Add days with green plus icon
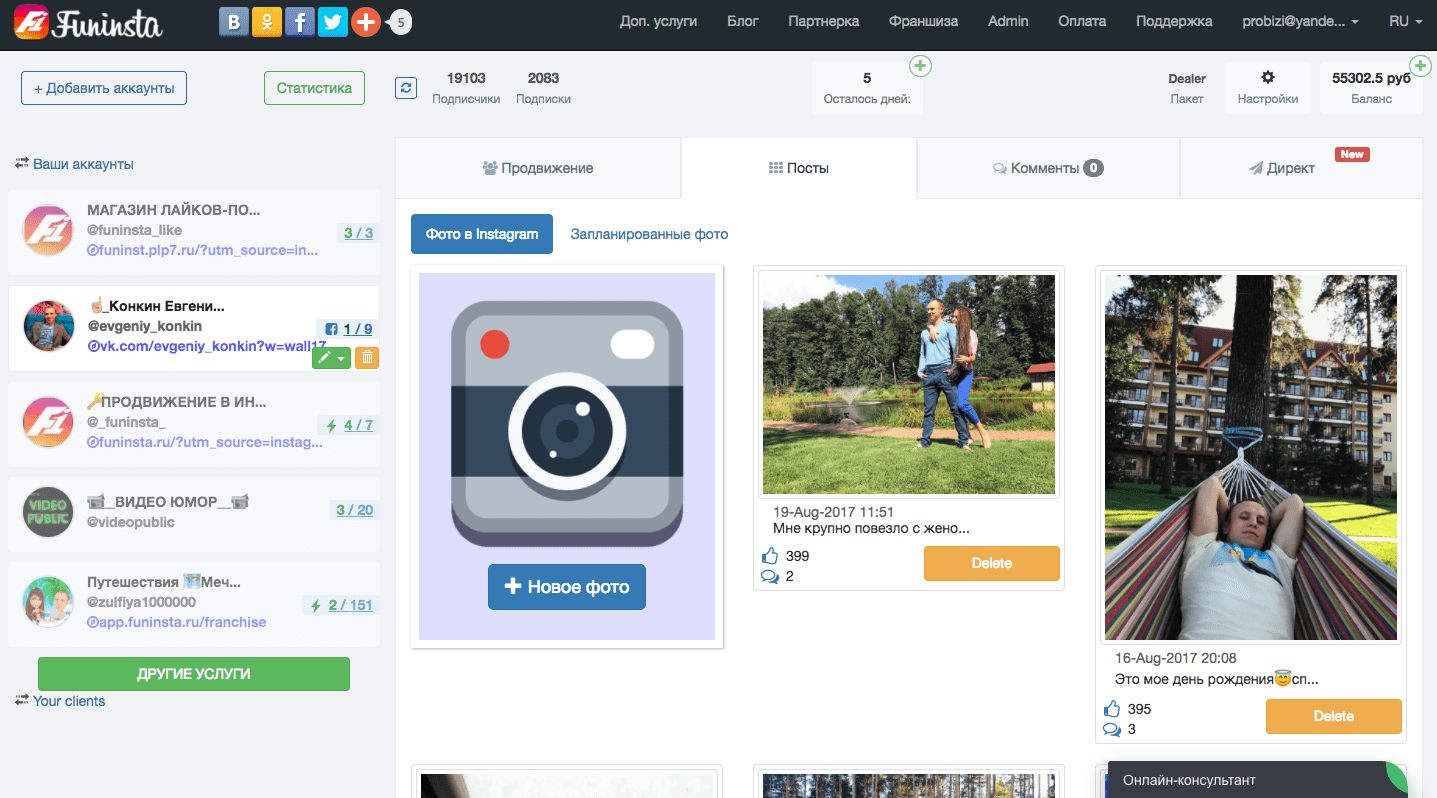Viewport: 1437px width, 798px height. (920, 67)
